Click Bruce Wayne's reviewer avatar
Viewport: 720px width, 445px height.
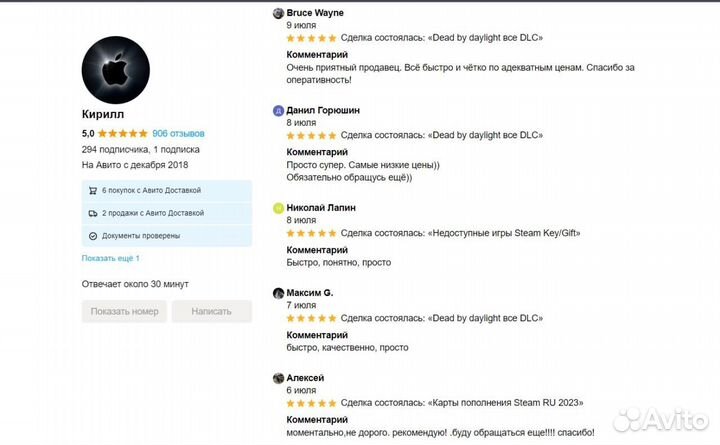point(277,13)
